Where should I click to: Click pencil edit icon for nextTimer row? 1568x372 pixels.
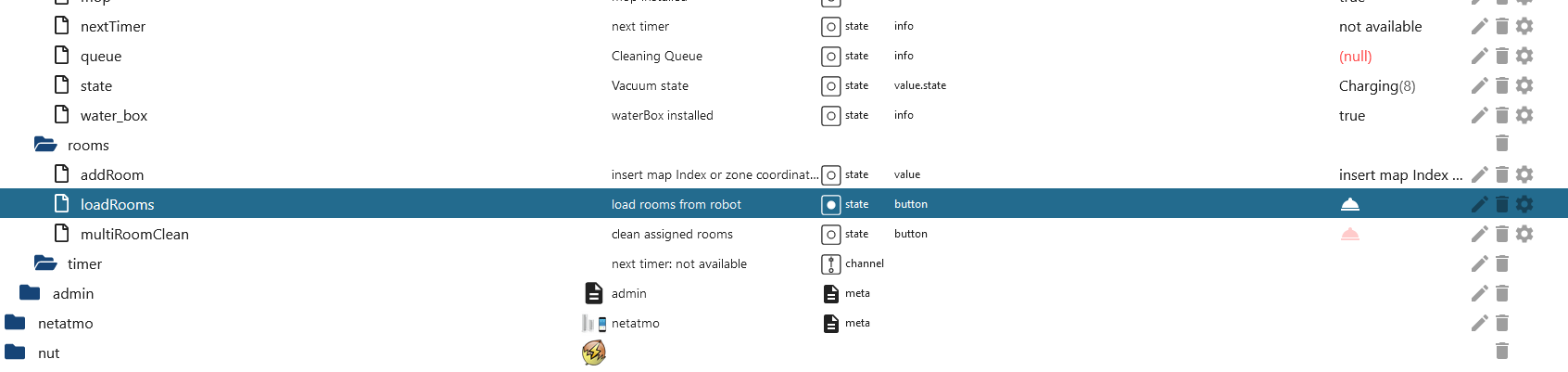[1479, 27]
